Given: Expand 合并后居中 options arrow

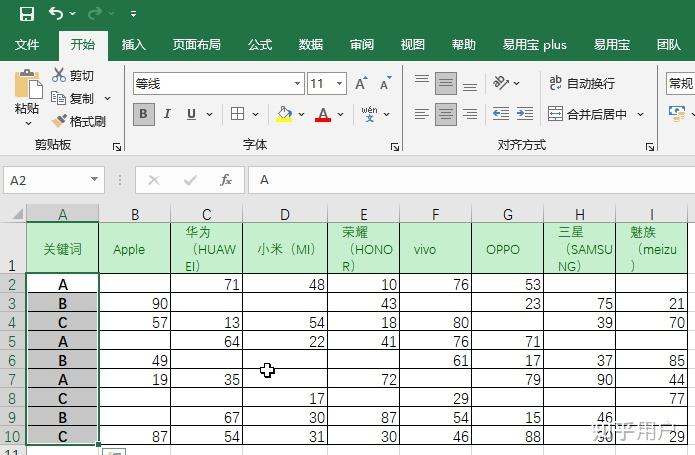Looking at the screenshot, I should click(x=640, y=114).
